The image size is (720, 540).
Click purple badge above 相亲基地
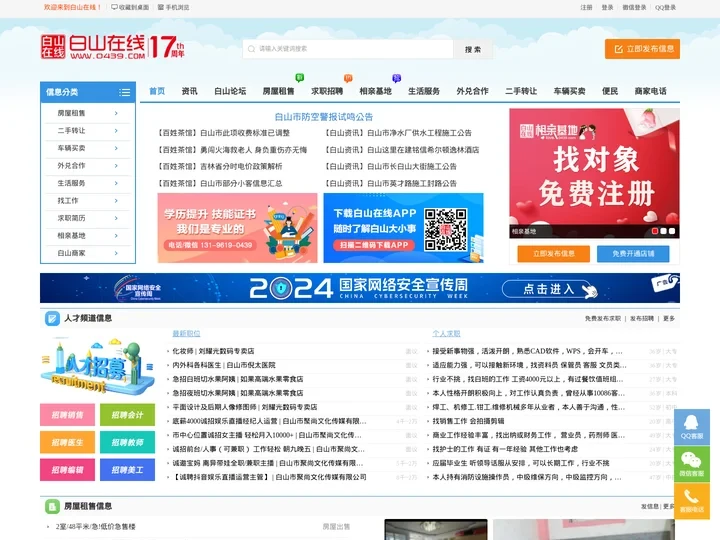[x=397, y=78]
